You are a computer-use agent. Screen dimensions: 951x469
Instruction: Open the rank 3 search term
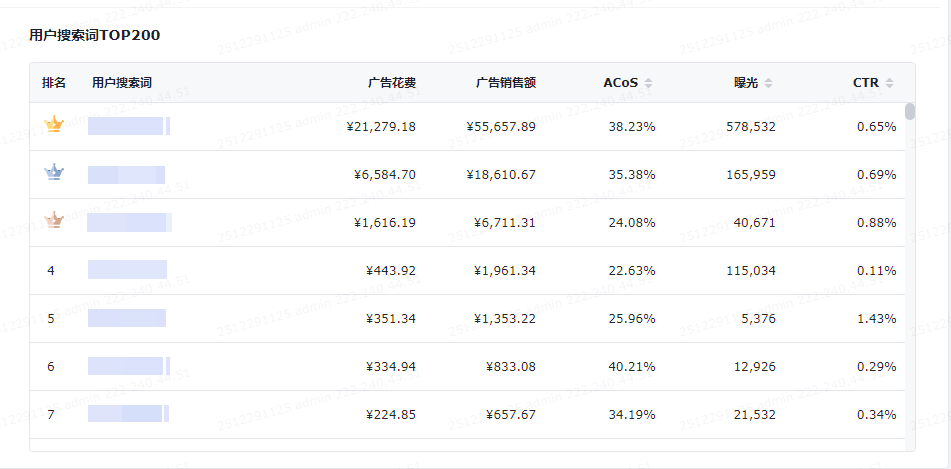[128, 222]
